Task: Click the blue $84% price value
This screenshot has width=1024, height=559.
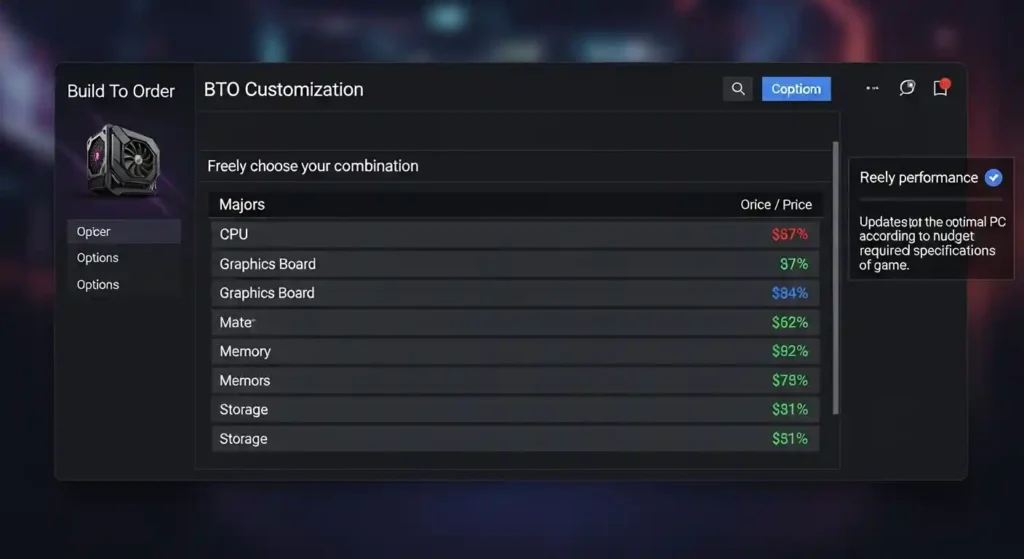Action: point(790,293)
